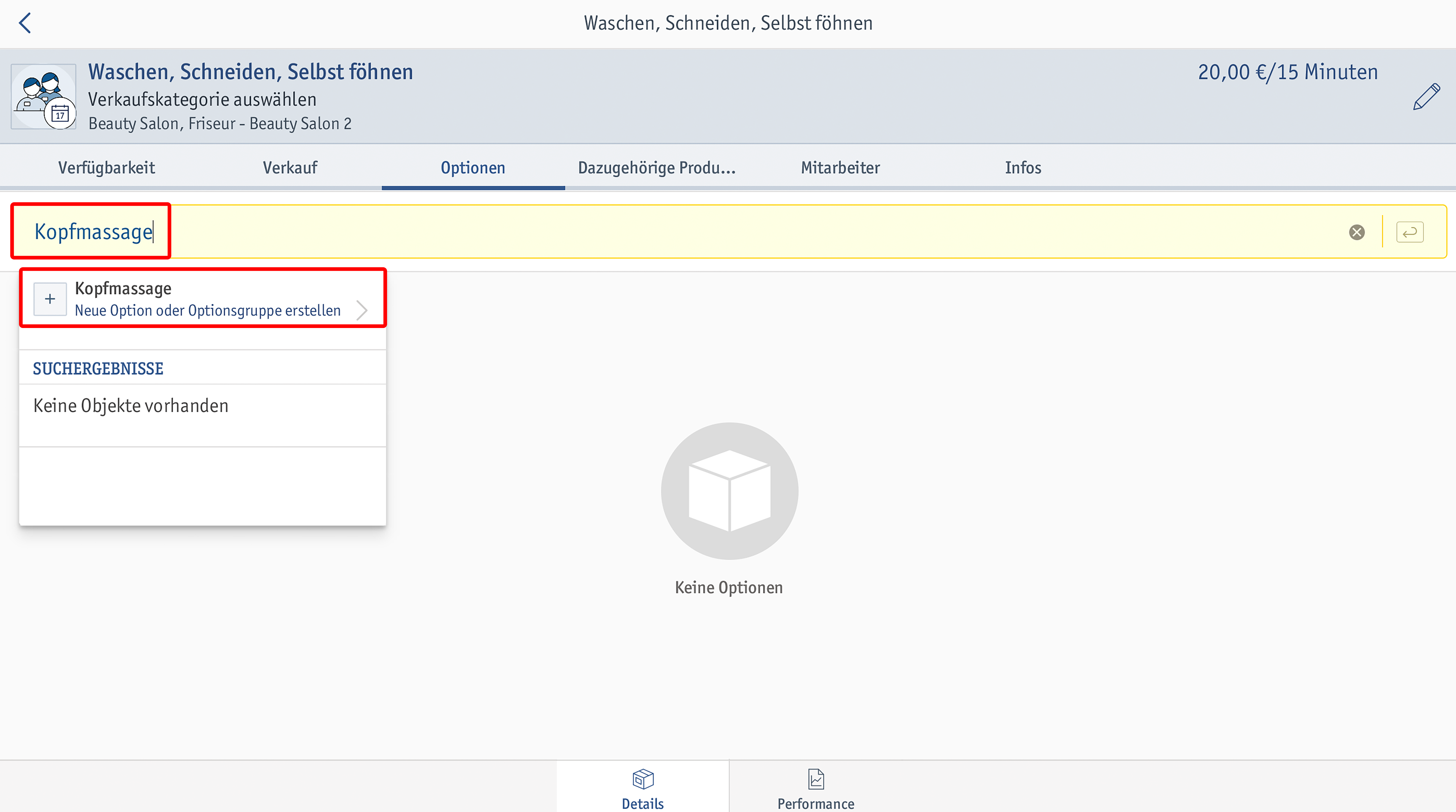Edit service with the pencil icon
Image resolution: width=1456 pixels, height=812 pixels.
point(1426,97)
